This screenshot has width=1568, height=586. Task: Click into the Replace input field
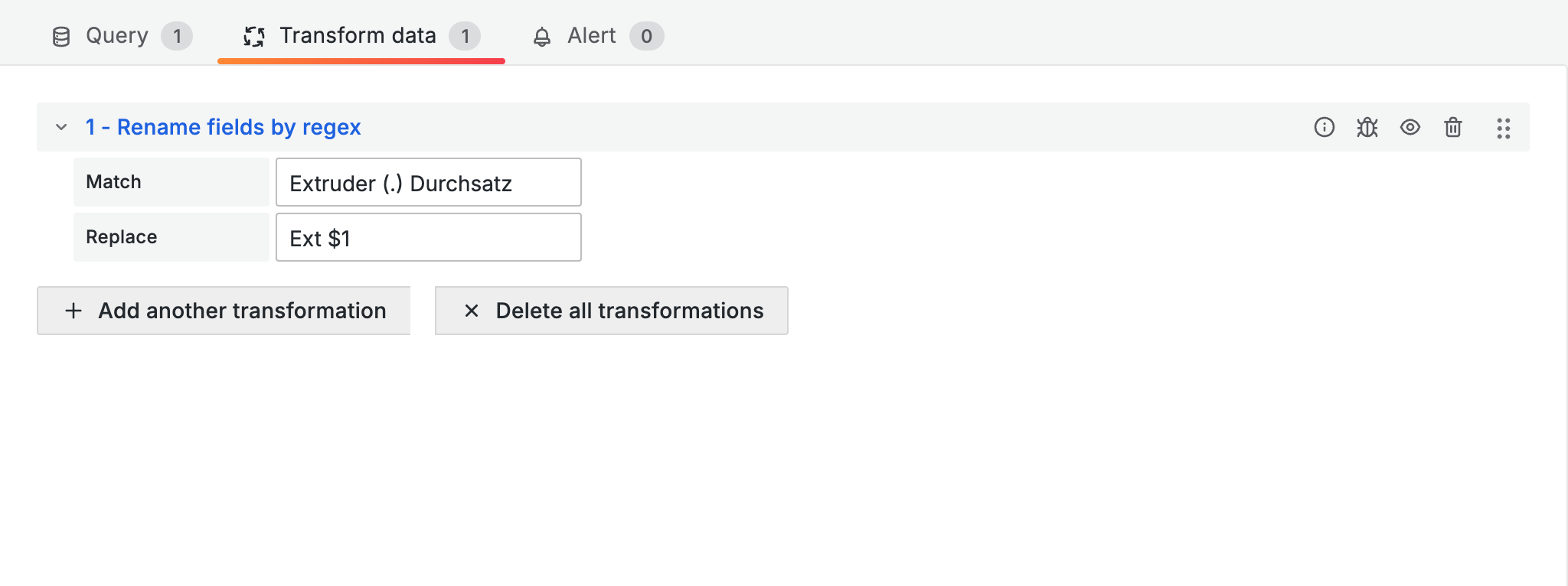[x=428, y=238]
